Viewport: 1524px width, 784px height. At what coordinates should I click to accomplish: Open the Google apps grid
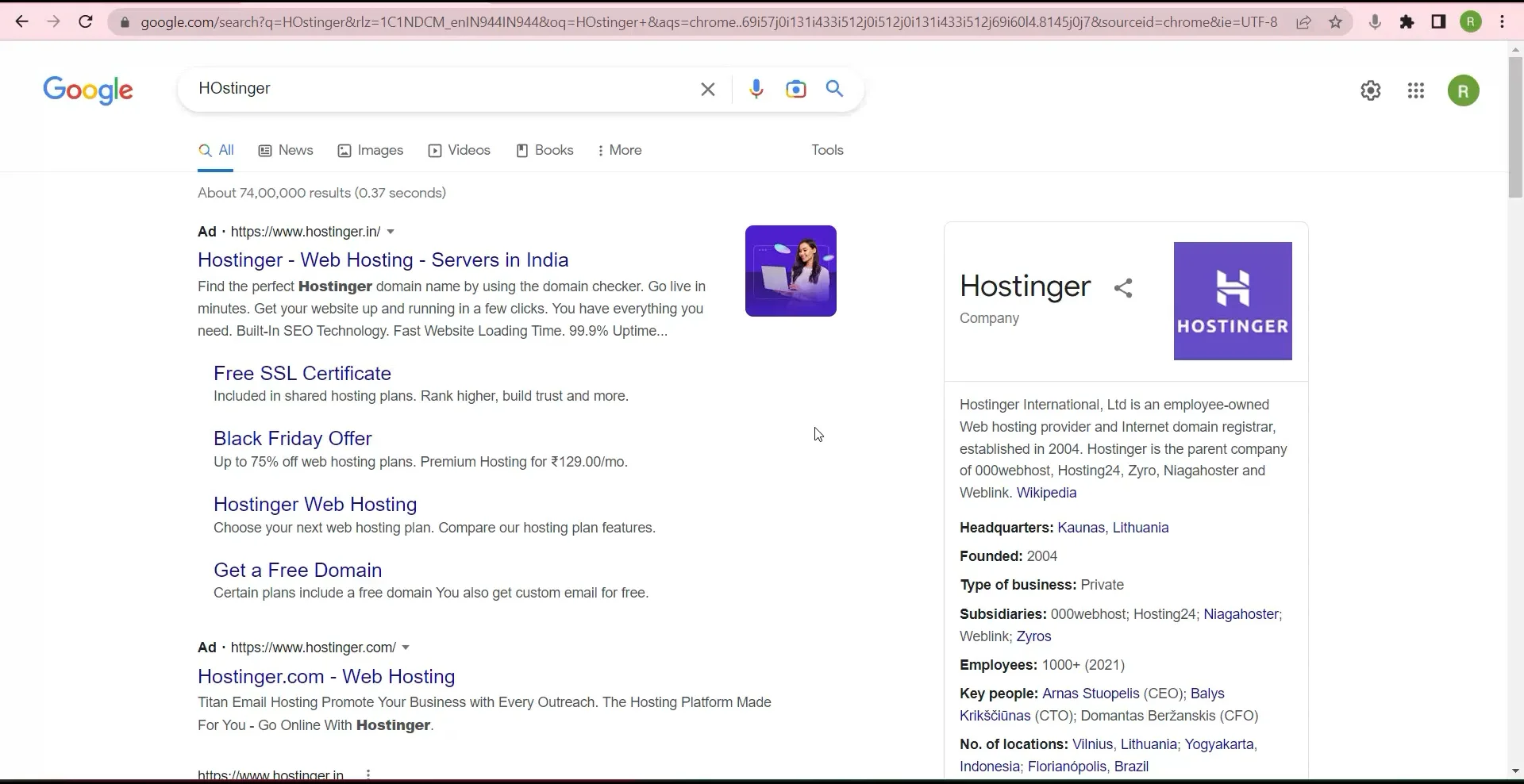tap(1416, 90)
